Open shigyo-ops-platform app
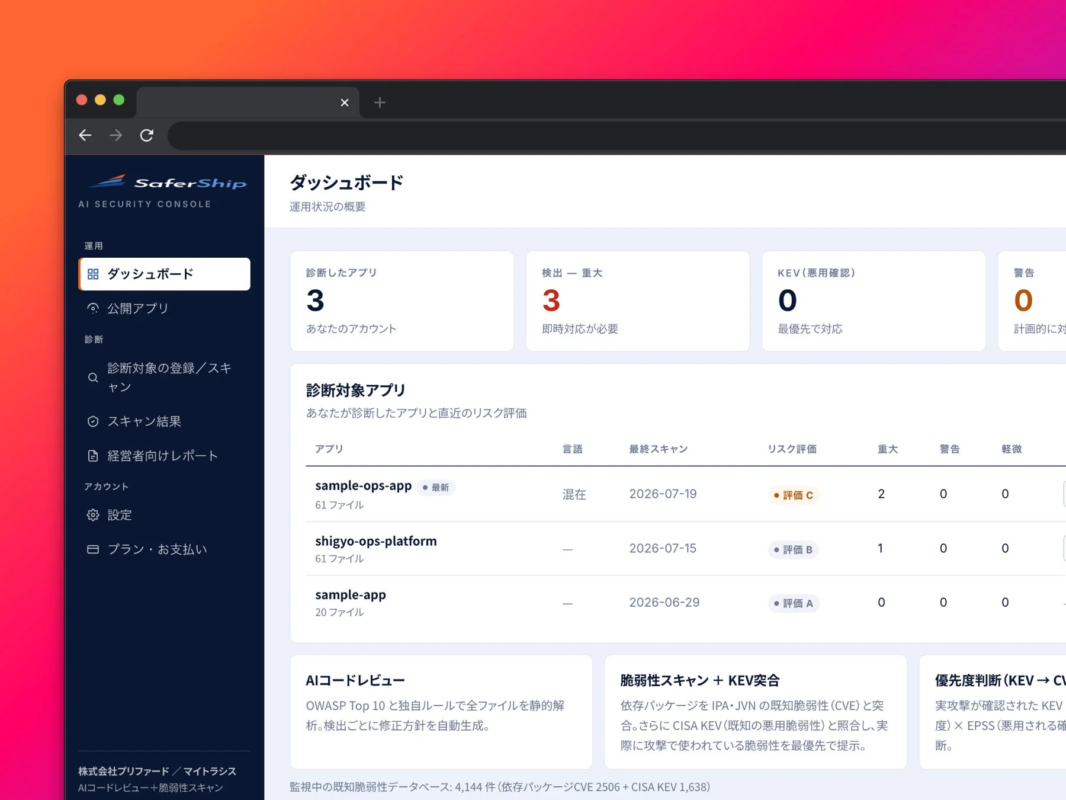 (376, 541)
